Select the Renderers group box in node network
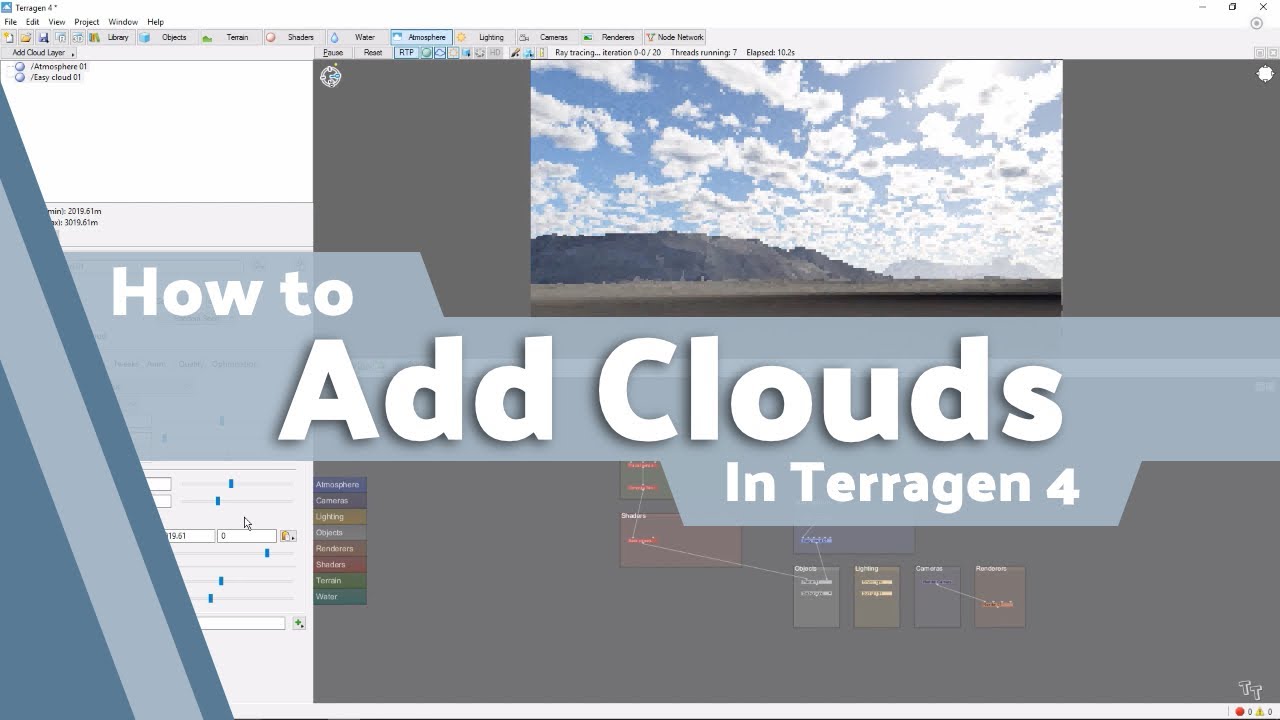 click(1000, 596)
